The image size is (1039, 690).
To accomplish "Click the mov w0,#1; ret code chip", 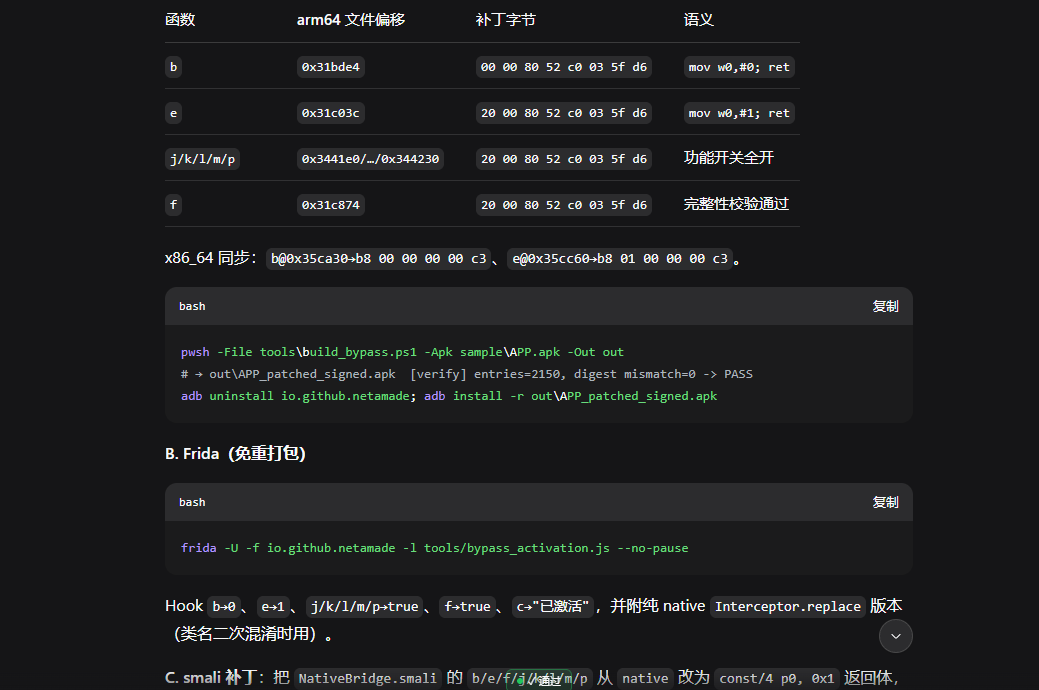I will pyautogui.click(x=739, y=113).
